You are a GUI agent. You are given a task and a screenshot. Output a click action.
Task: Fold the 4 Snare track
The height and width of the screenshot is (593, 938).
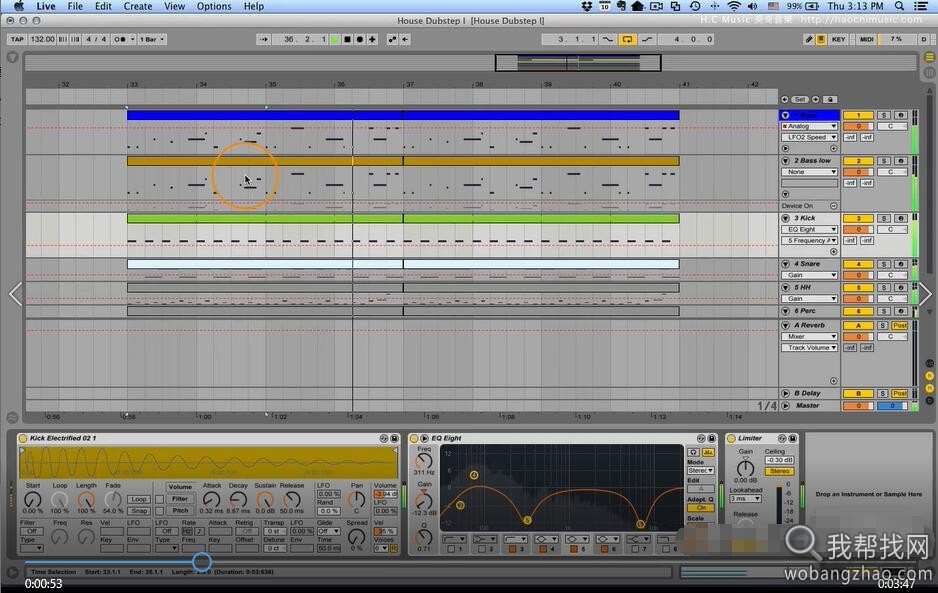click(x=785, y=264)
